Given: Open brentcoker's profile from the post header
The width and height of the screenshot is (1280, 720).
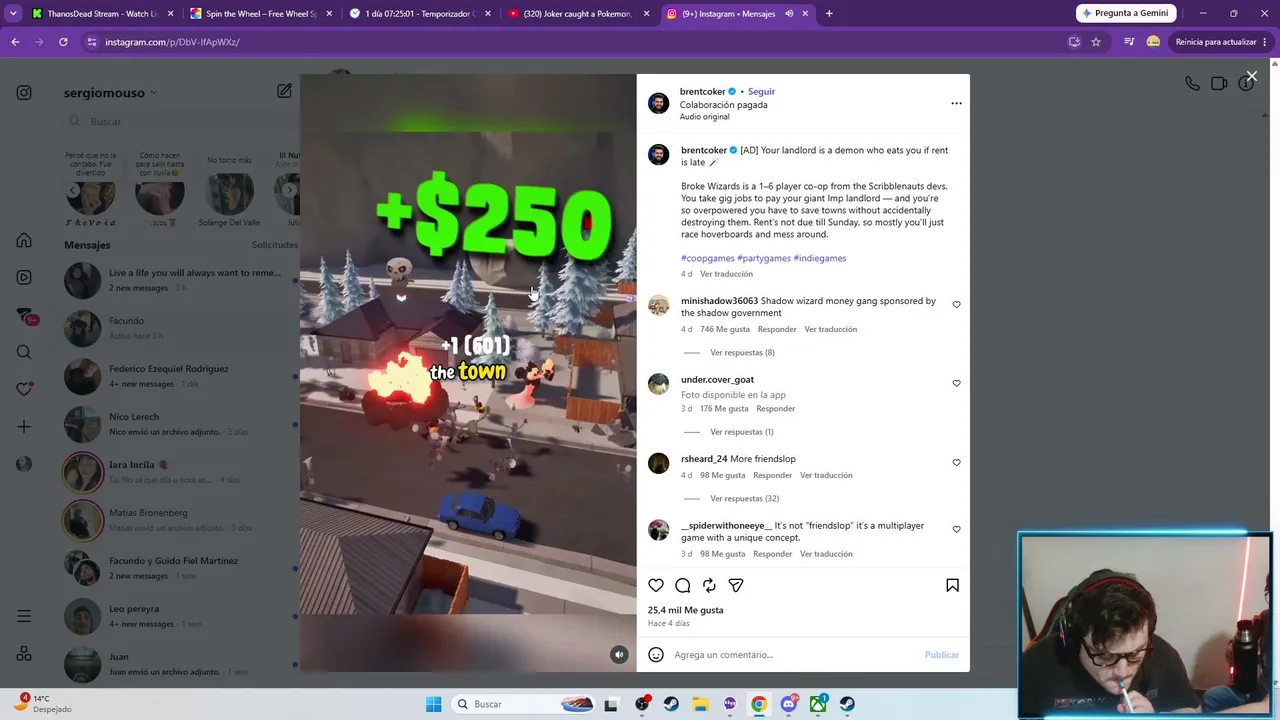Looking at the screenshot, I should (x=702, y=91).
